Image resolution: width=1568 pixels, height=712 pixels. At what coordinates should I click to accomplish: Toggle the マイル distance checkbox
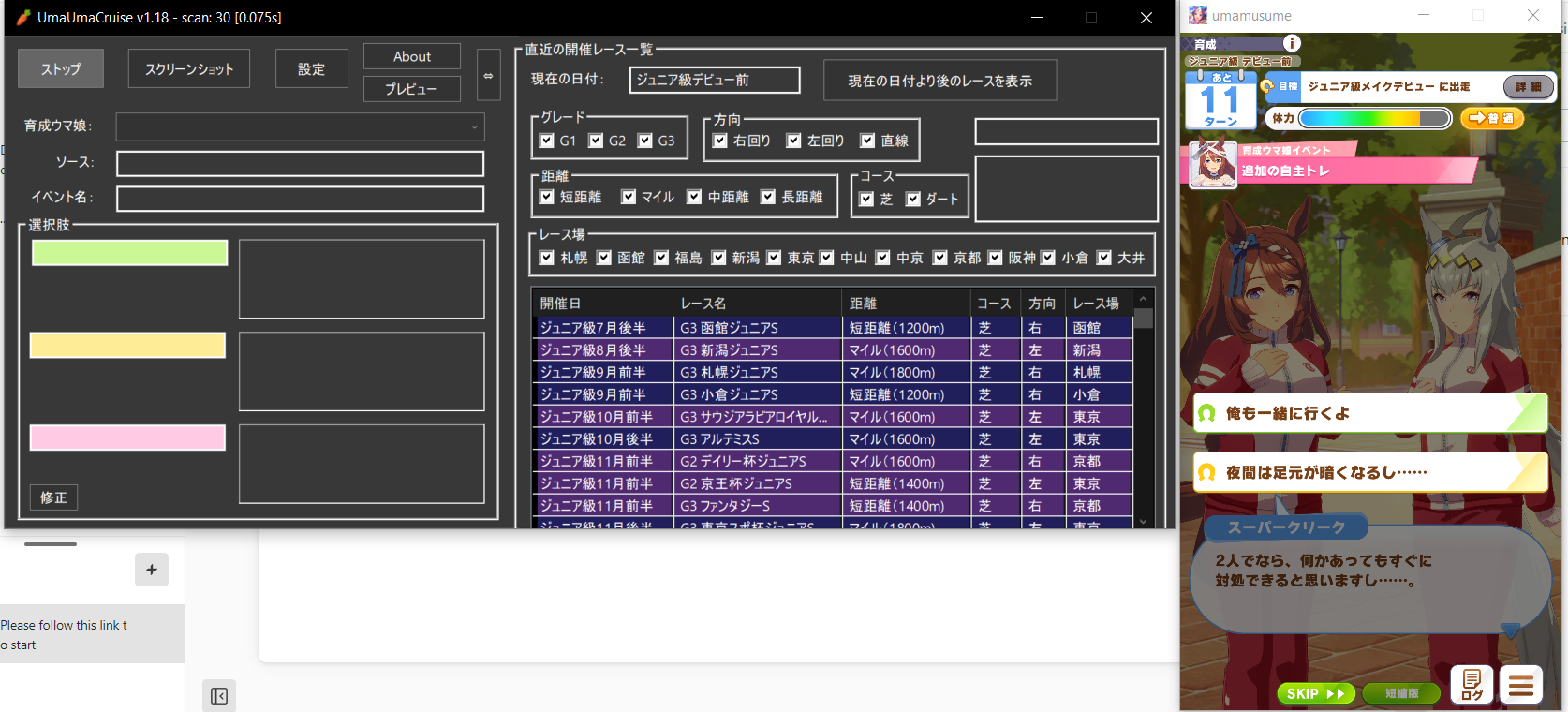629,197
